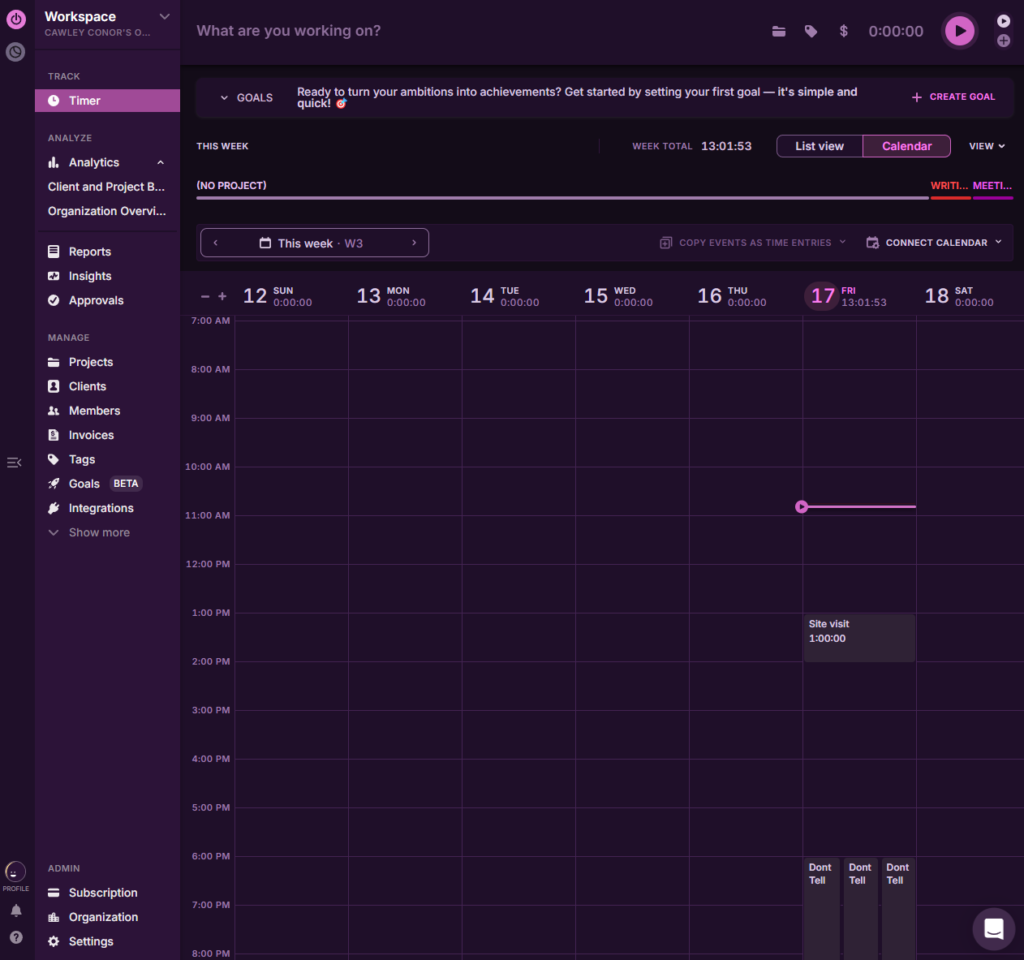Select the Calendar view toggle
The image size is (1024, 960).
[906, 146]
